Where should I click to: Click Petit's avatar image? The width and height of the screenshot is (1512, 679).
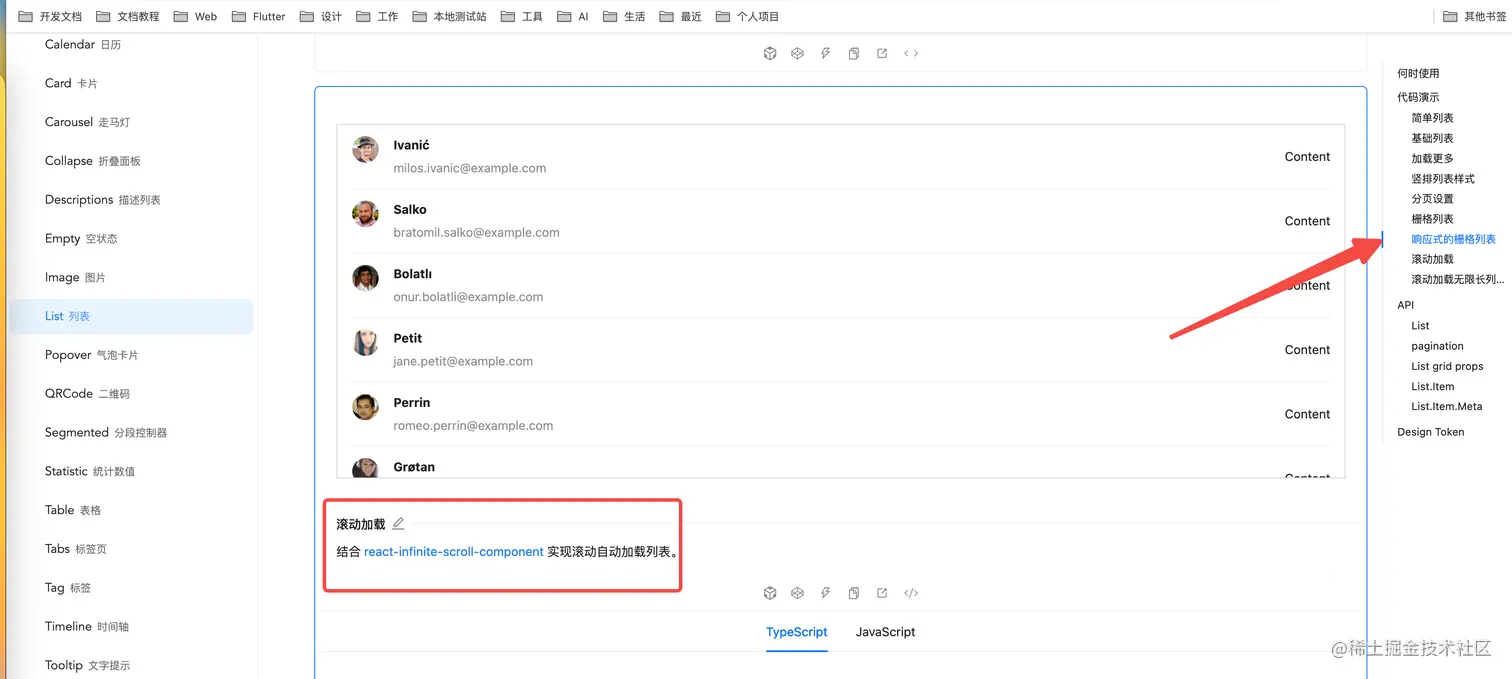pos(366,343)
